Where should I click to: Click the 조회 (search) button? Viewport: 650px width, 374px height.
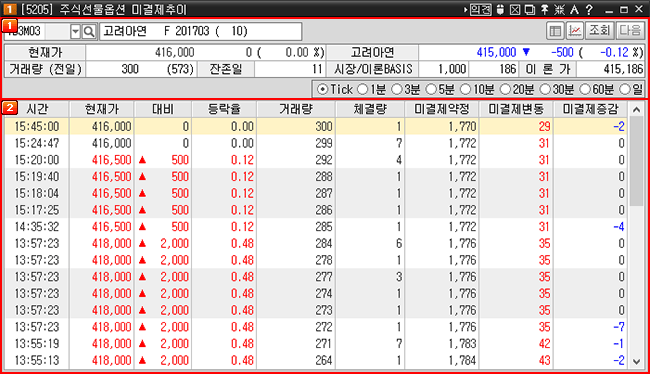click(599, 31)
